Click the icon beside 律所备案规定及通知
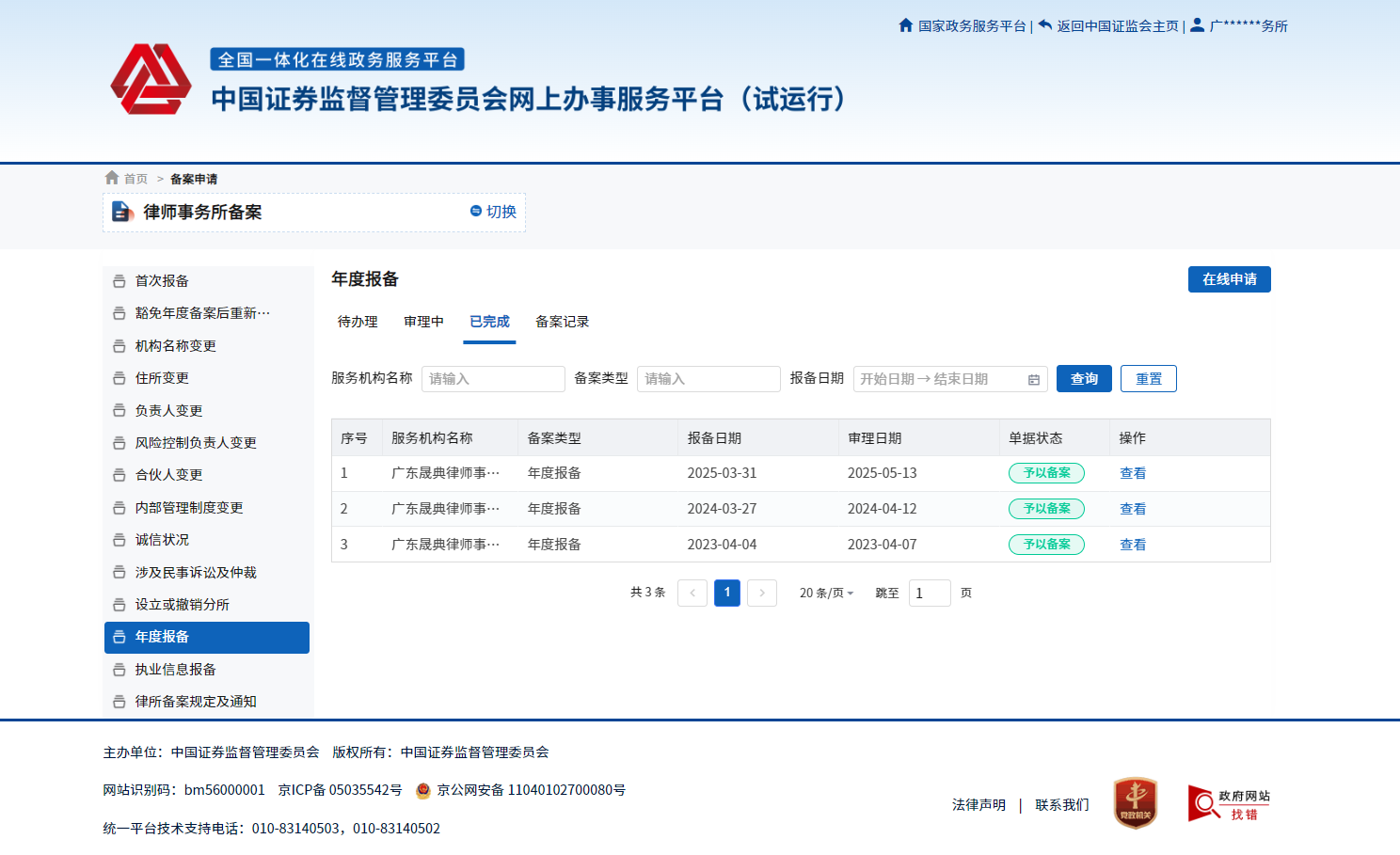Viewport: 1400px width, 855px height. tap(119, 702)
